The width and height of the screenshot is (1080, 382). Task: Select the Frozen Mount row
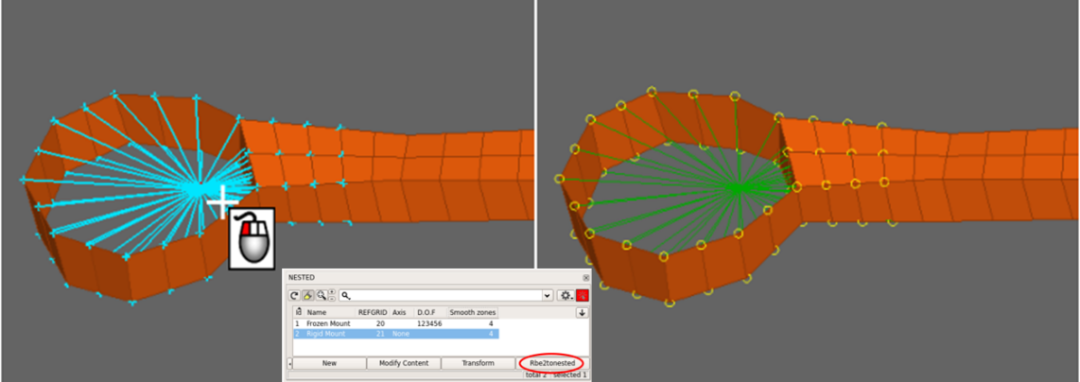click(x=396, y=323)
